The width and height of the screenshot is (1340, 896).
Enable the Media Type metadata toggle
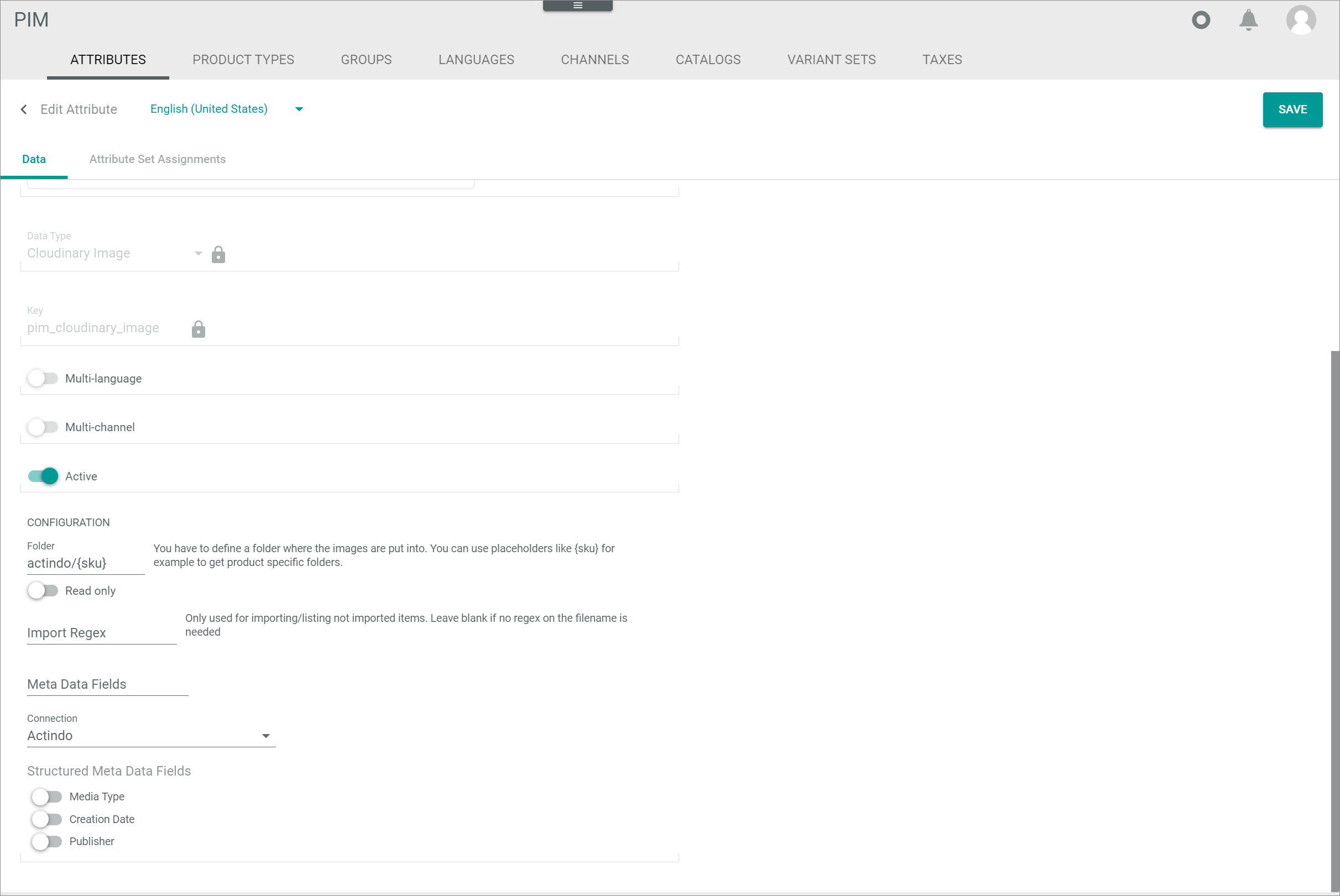[47, 796]
